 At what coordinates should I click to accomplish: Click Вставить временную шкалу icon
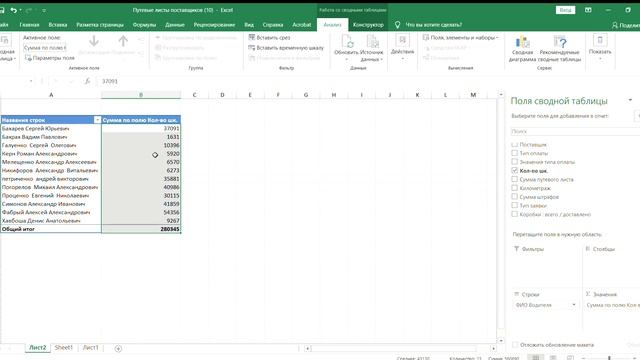(252, 48)
